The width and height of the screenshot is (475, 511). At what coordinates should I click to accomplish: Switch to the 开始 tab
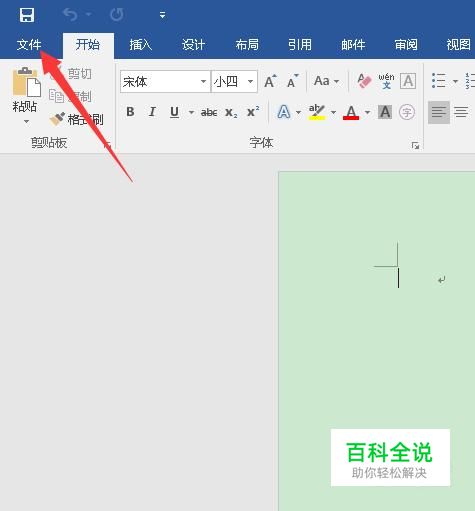point(88,45)
